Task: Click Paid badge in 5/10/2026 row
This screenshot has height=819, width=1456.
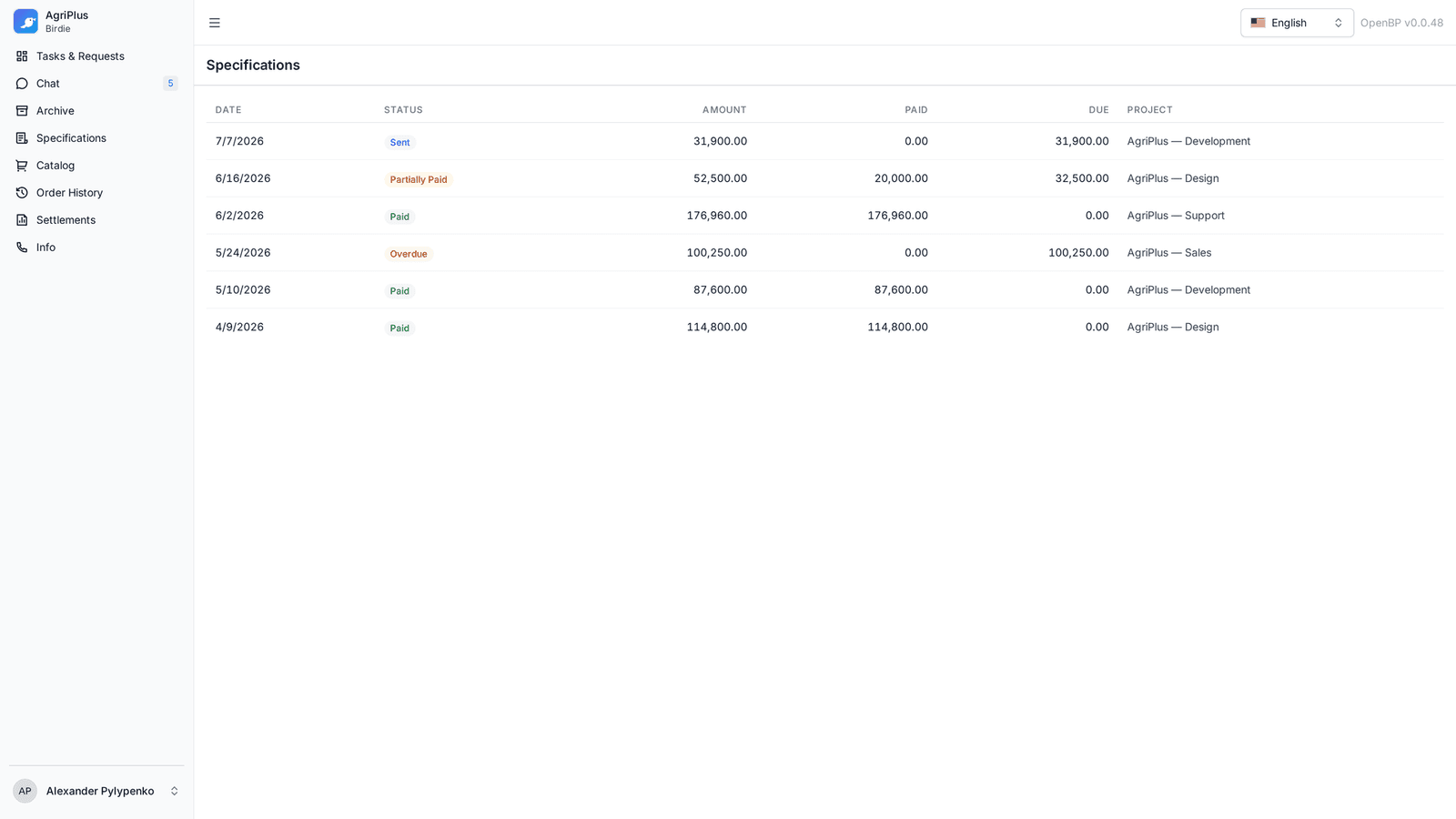Action: click(x=399, y=291)
